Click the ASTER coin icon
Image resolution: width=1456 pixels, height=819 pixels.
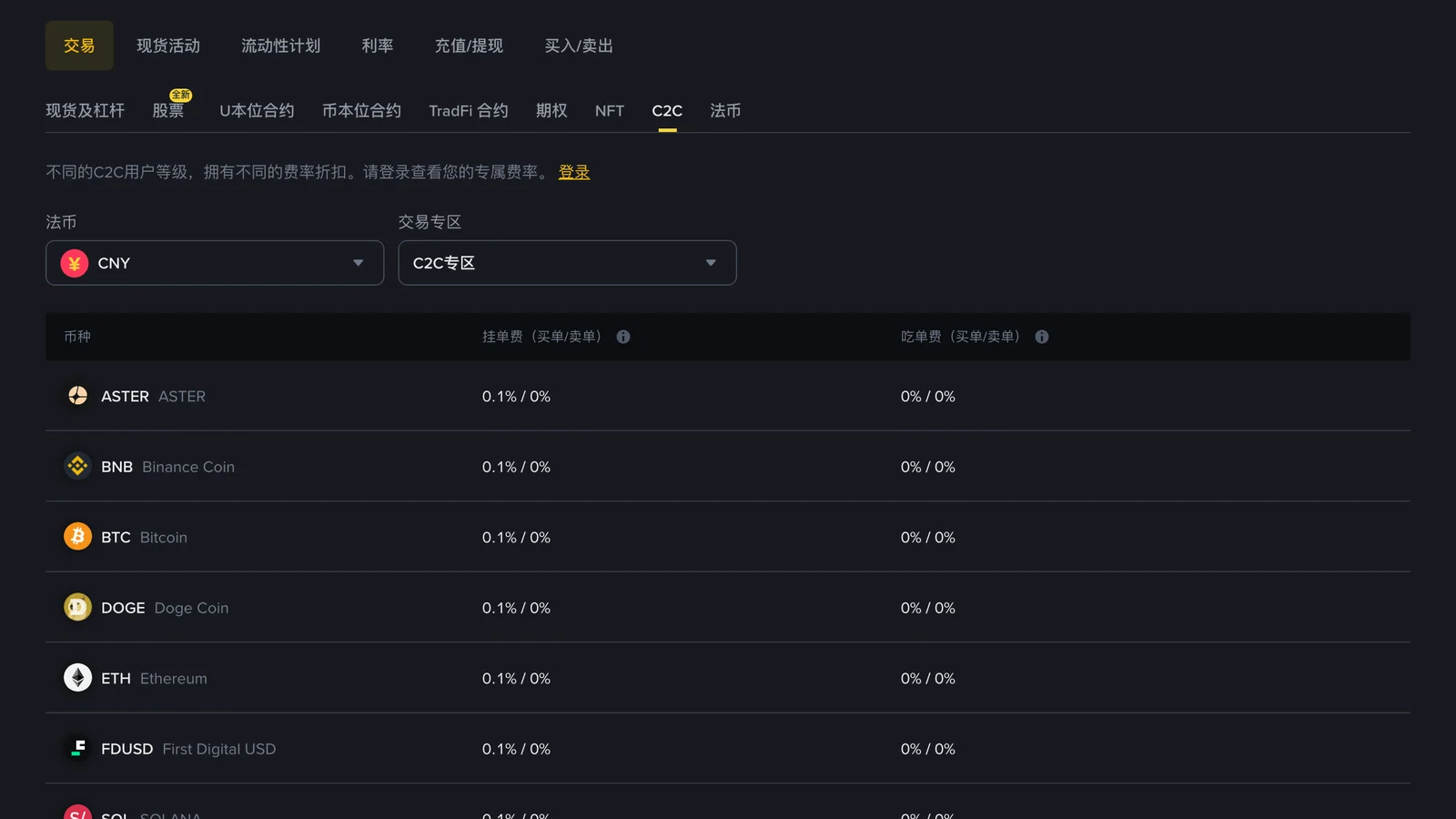click(x=77, y=396)
